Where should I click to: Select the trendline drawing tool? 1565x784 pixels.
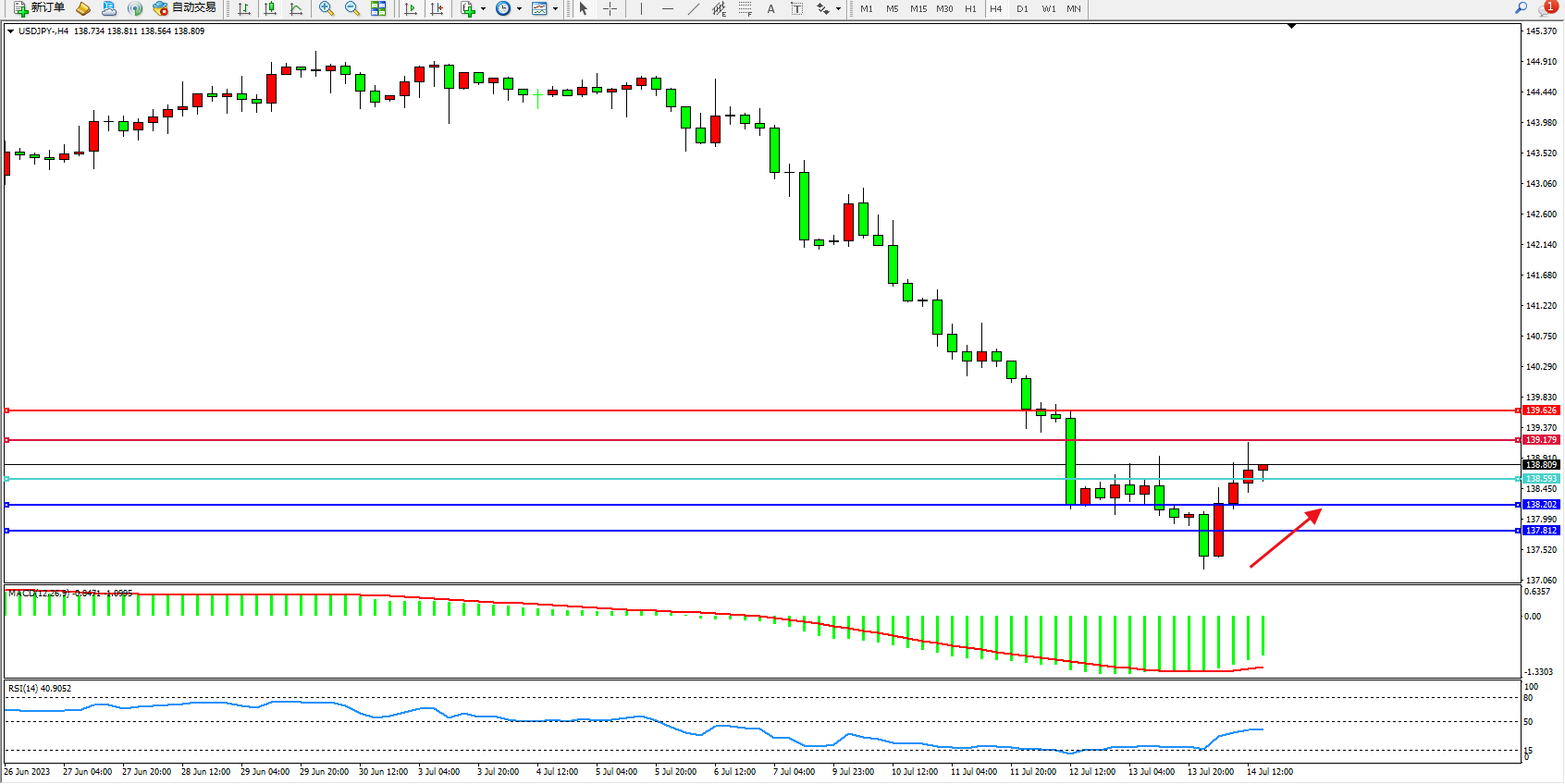coord(694,8)
